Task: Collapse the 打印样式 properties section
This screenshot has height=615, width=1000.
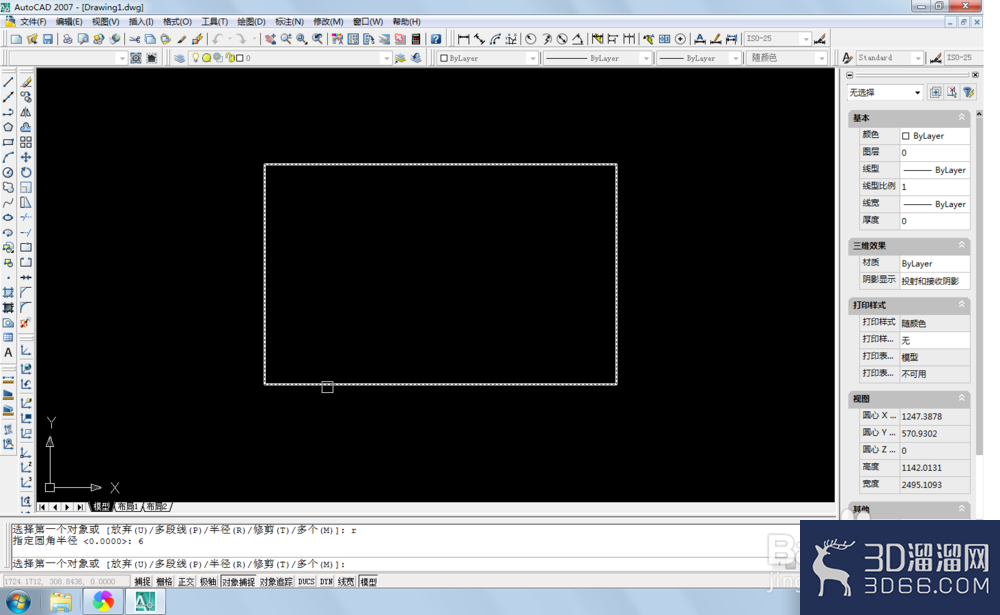Action: click(x=961, y=305)
